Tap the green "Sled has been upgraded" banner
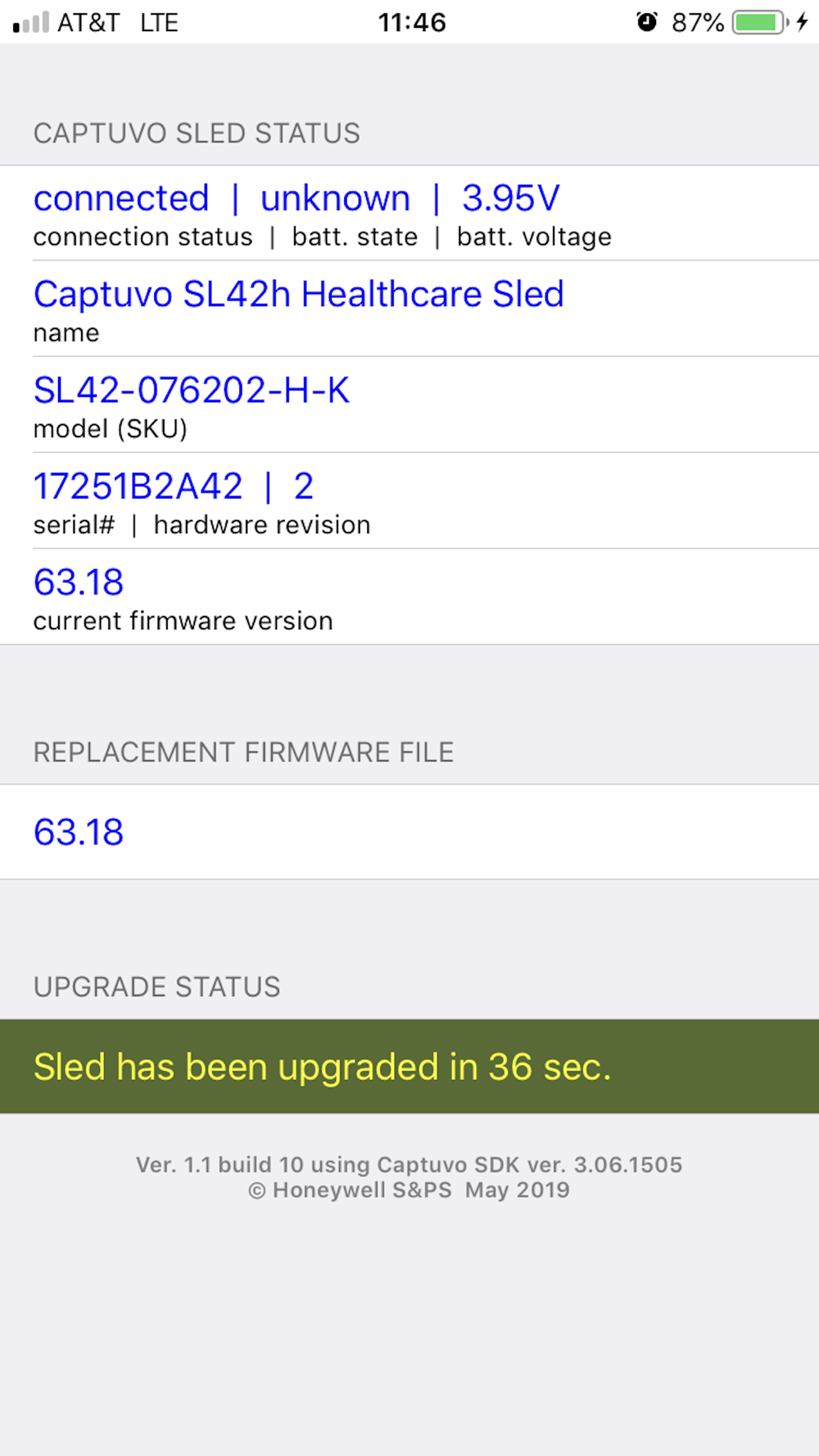Image resolution: width=819 pixels, height=1456 pixels. coord(409,1066)
